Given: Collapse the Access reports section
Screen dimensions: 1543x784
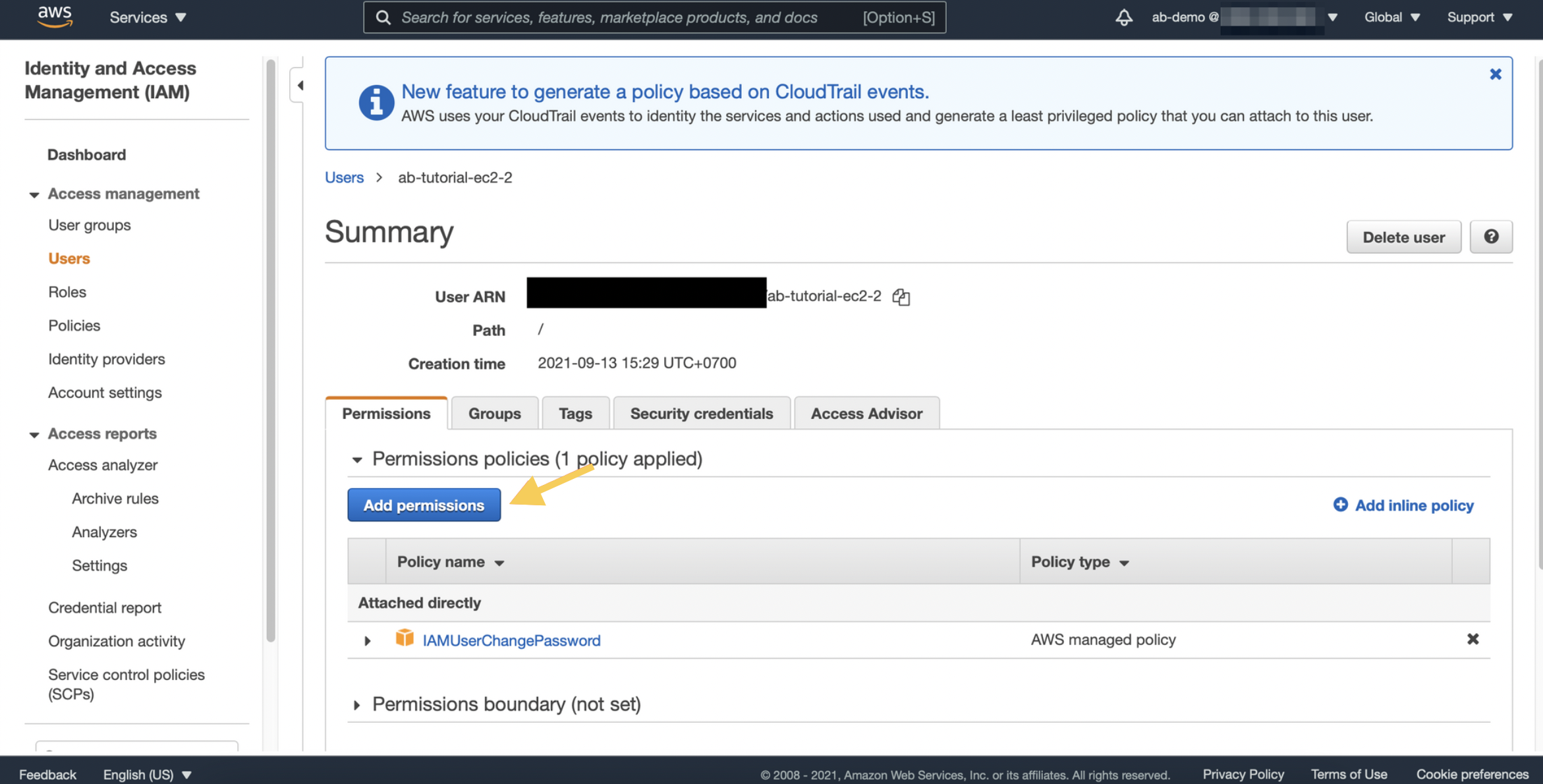Looking at the screenshot, I should [34, 434].
